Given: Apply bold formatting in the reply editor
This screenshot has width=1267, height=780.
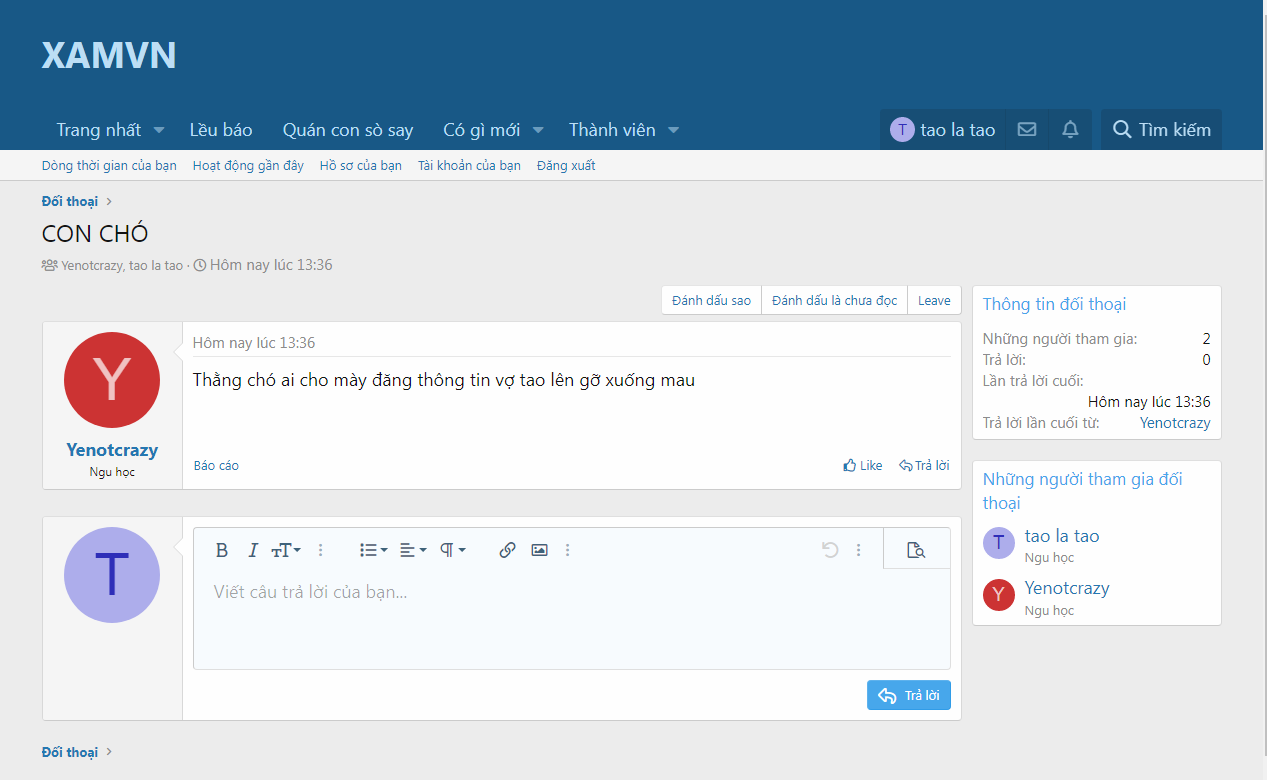Looking at the screenshot, I should tap(222, 550).
